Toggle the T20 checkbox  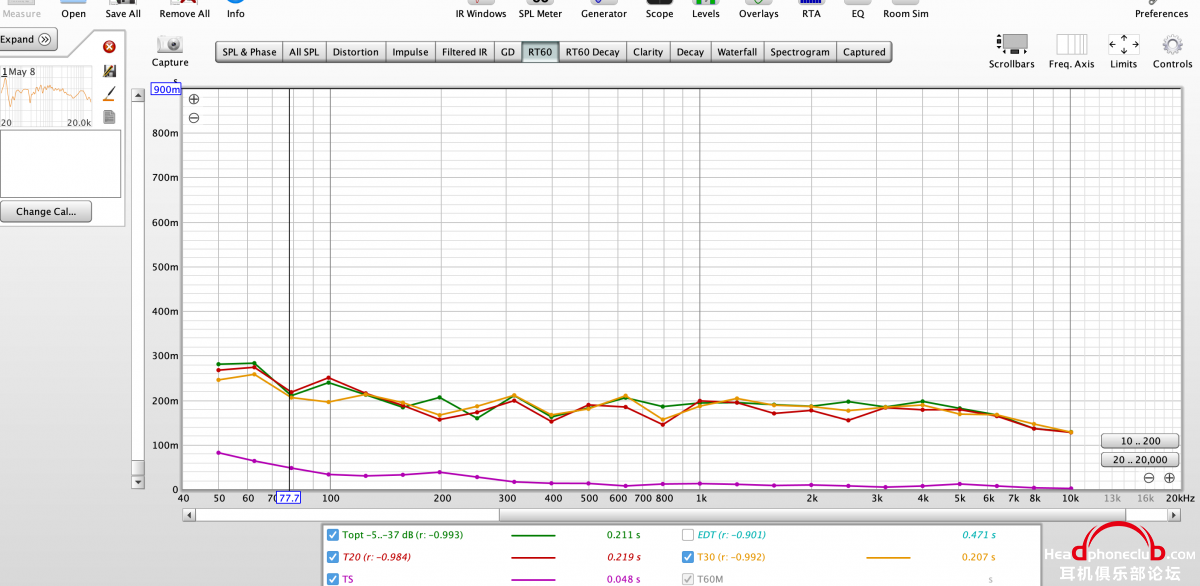click(333, 557)
